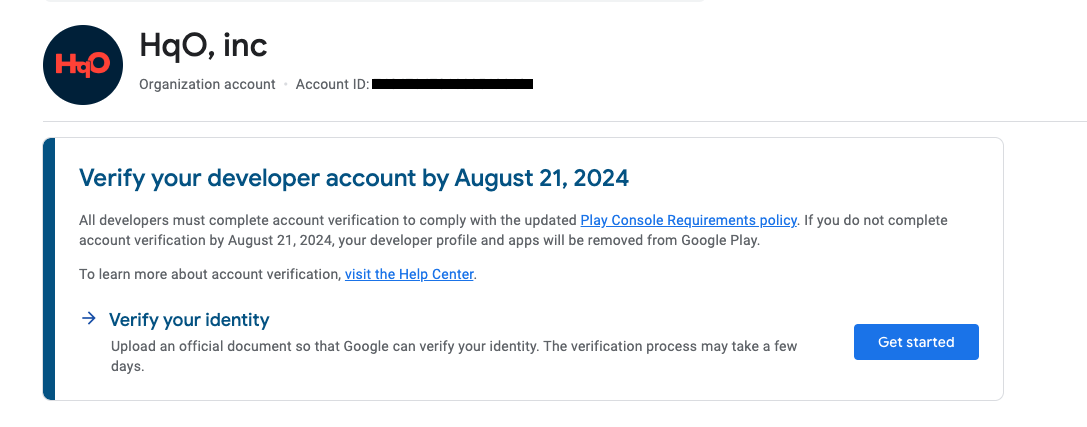The height and width of the screenshot is (427, 1087).
Task: Click the arrow icon beside Verify your identity
Action: [89, 319]
